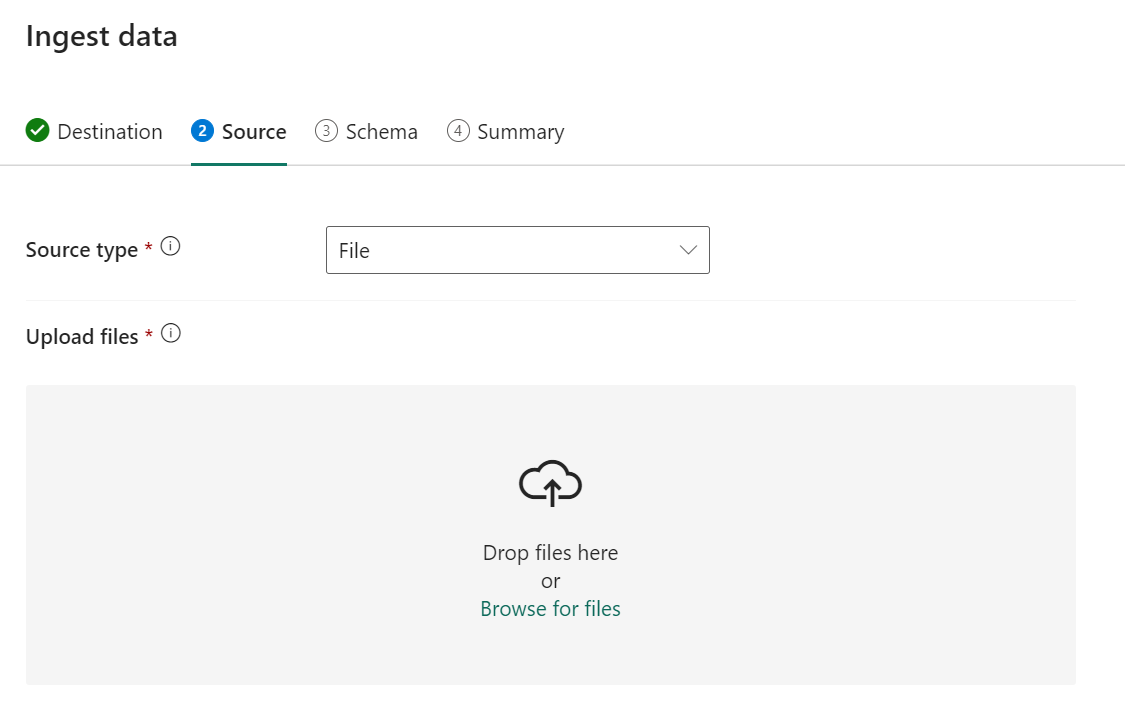The image size is (1125, 706).
Task: Click the info icon beside Source type
Action: click(x=170, y=246)
